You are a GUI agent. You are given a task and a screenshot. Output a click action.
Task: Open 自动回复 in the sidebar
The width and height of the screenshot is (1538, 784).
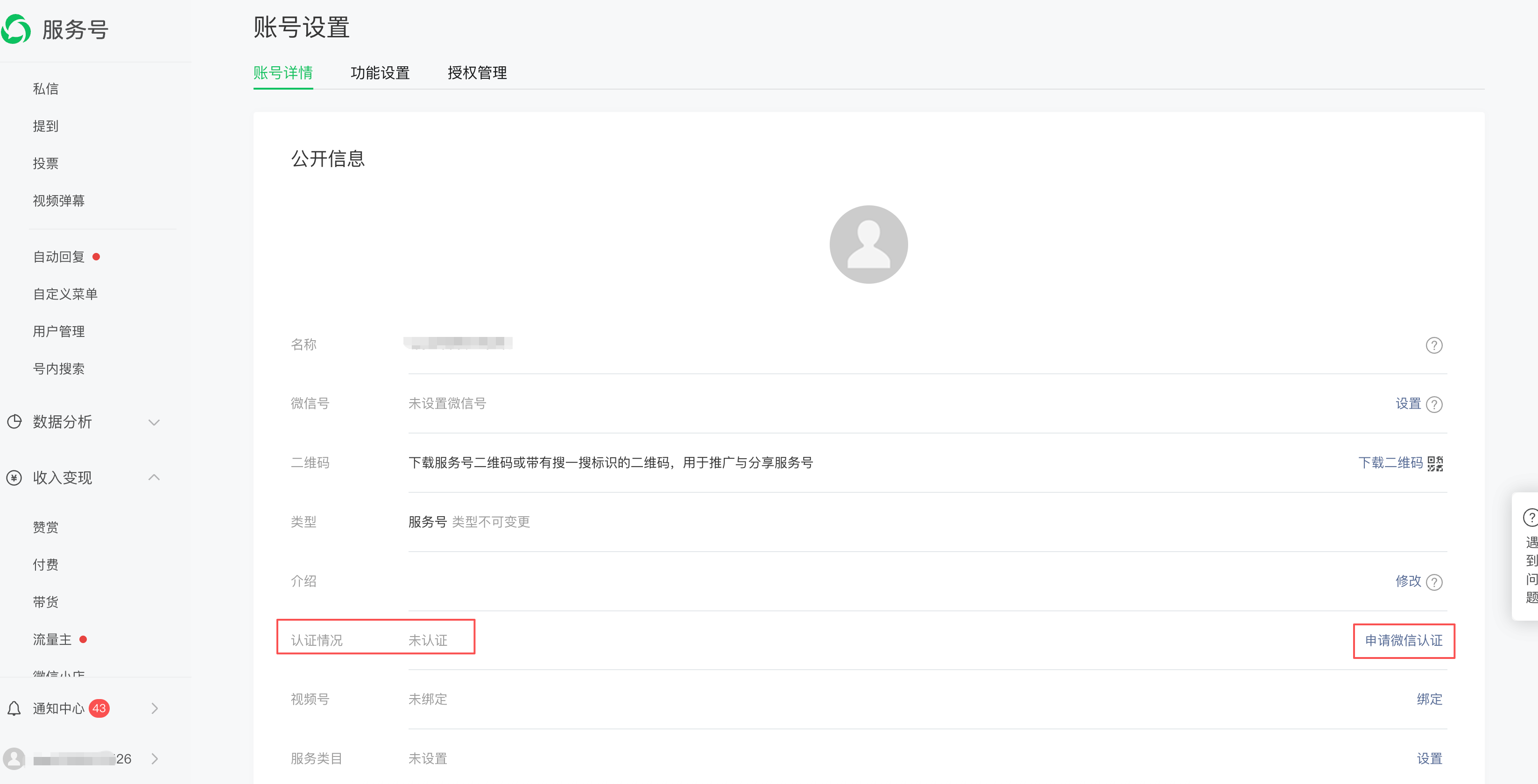click(58, 257)
